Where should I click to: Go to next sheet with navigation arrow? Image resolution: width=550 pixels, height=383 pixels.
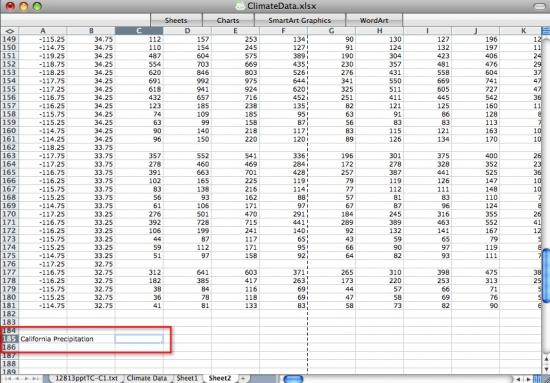26,379
